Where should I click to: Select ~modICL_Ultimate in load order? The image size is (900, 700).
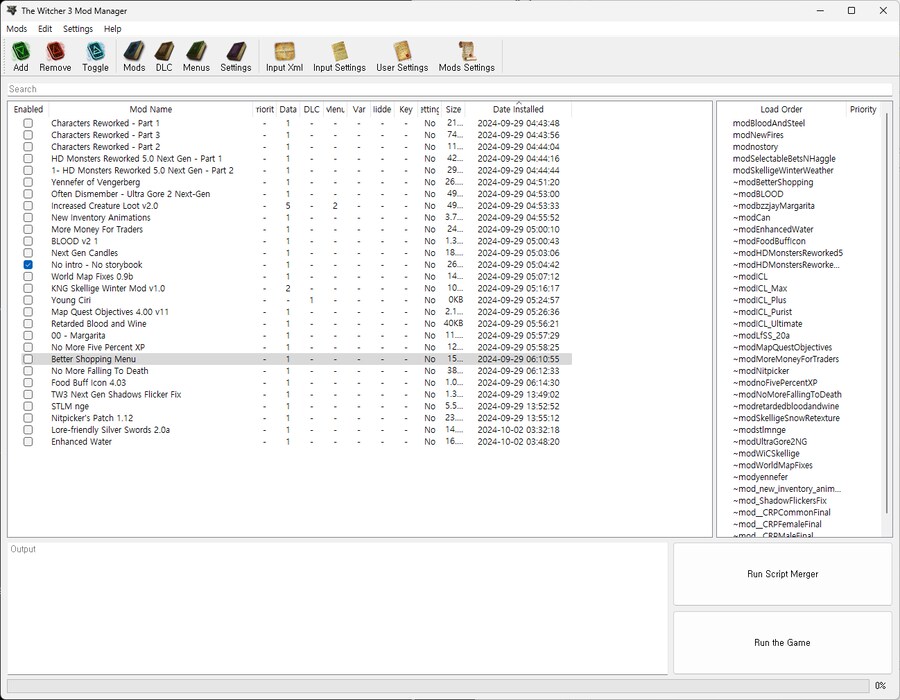click(767, 324)
